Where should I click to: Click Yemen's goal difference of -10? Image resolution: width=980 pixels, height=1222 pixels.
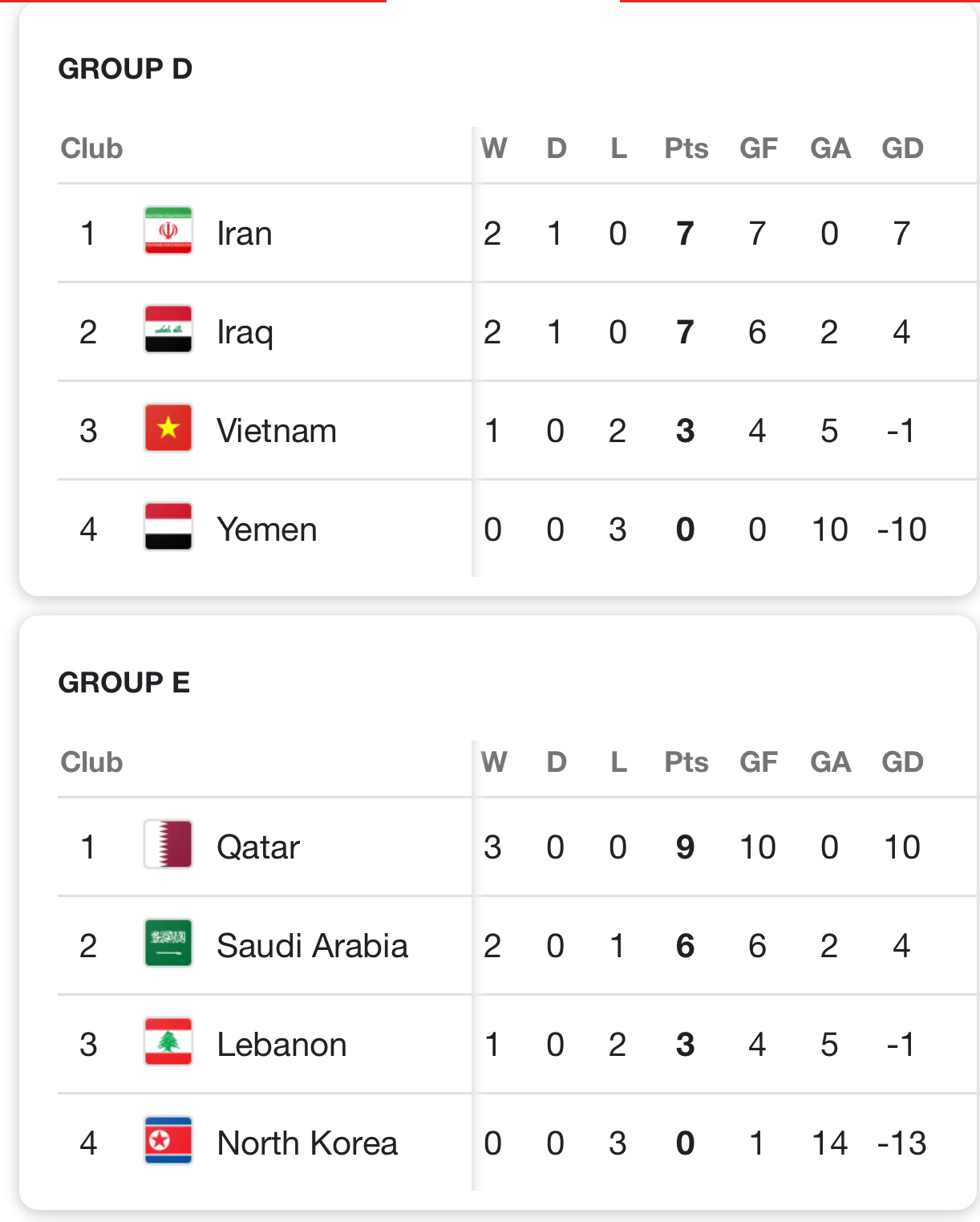902,530
